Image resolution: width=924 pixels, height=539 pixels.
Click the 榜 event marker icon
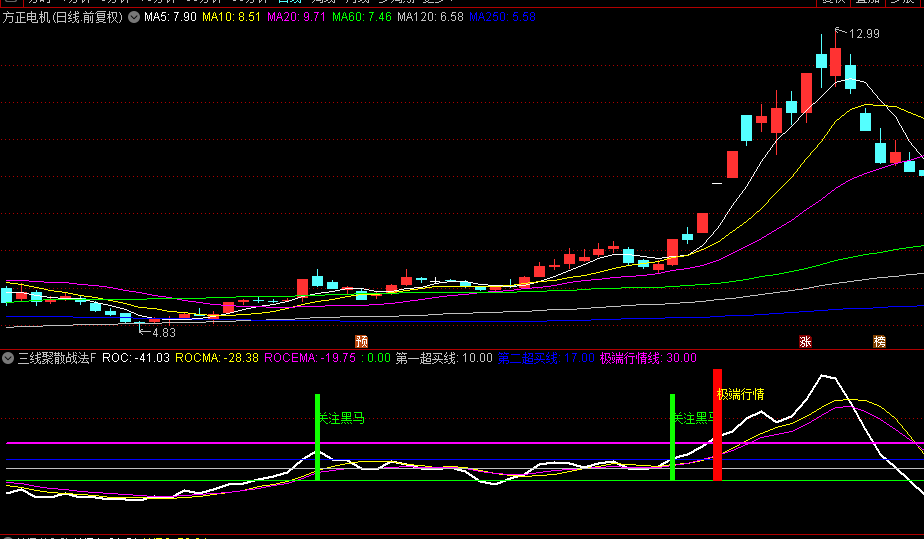click(x=879, y=342)
